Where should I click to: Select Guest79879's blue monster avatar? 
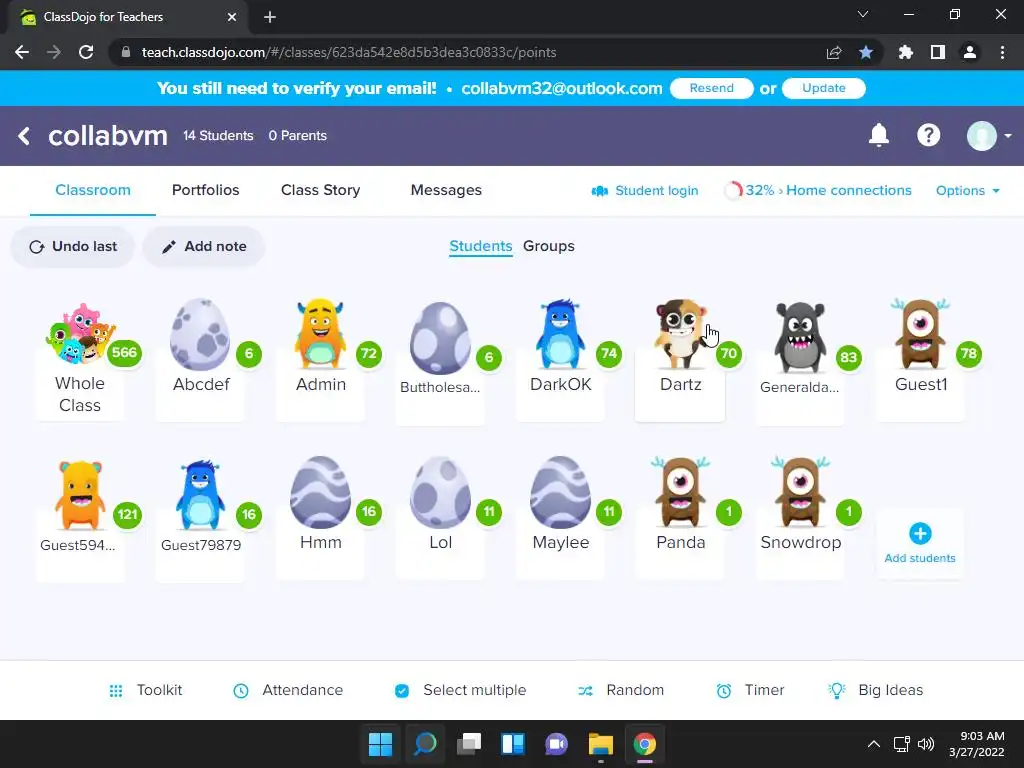click(200, 494)
